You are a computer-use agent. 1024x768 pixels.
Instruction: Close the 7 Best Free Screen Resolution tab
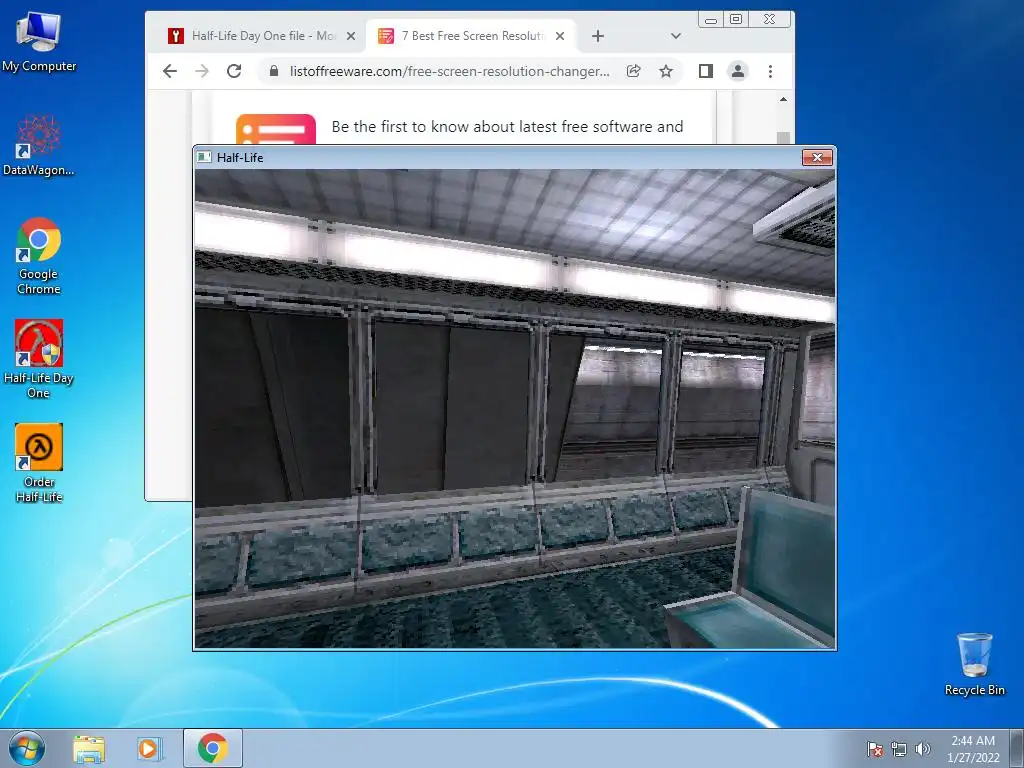(560, 36)
